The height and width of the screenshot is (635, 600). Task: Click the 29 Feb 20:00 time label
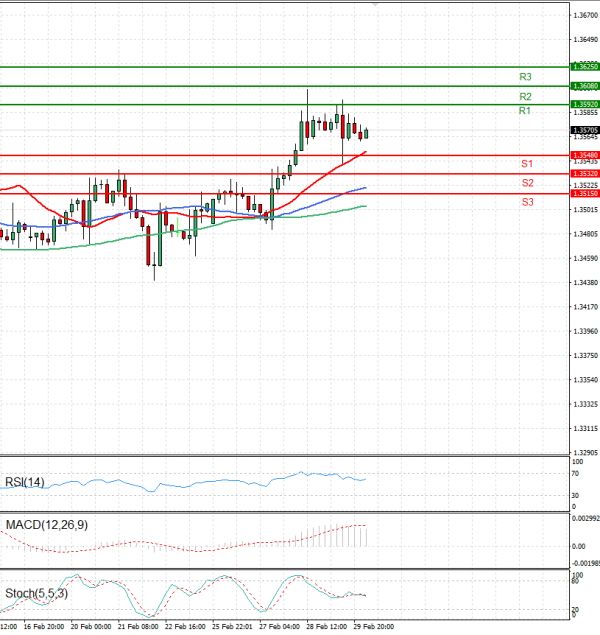click(374, 627)
